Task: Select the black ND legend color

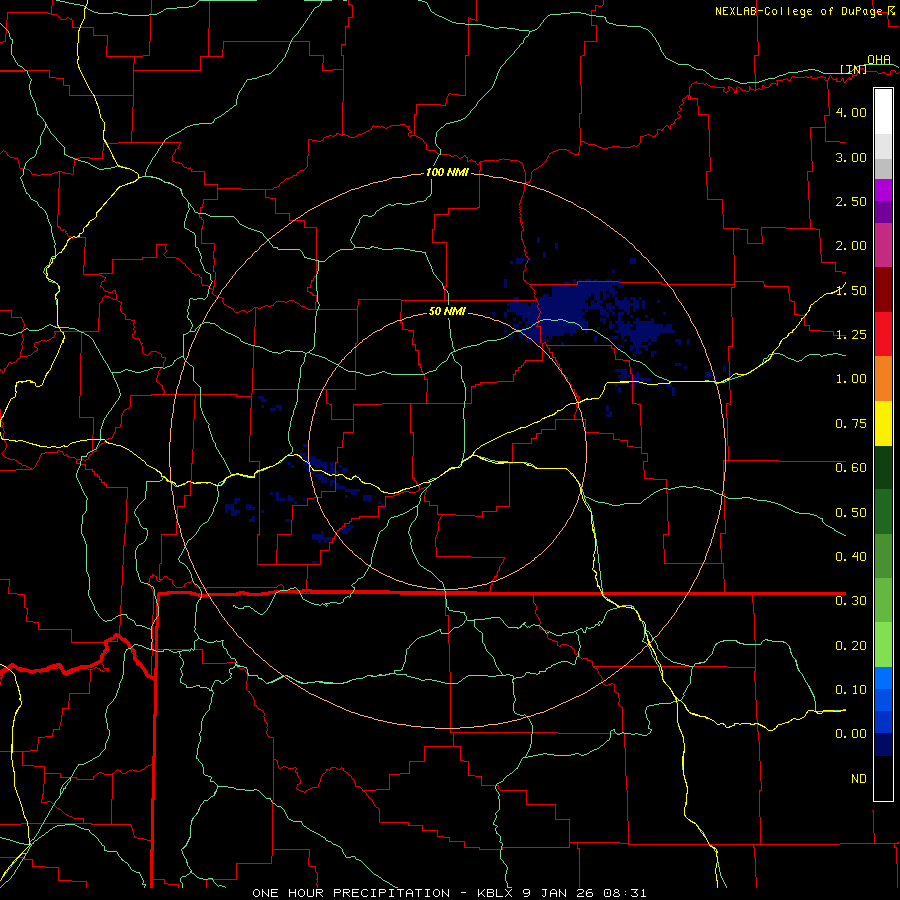Action: click(883, 778)
